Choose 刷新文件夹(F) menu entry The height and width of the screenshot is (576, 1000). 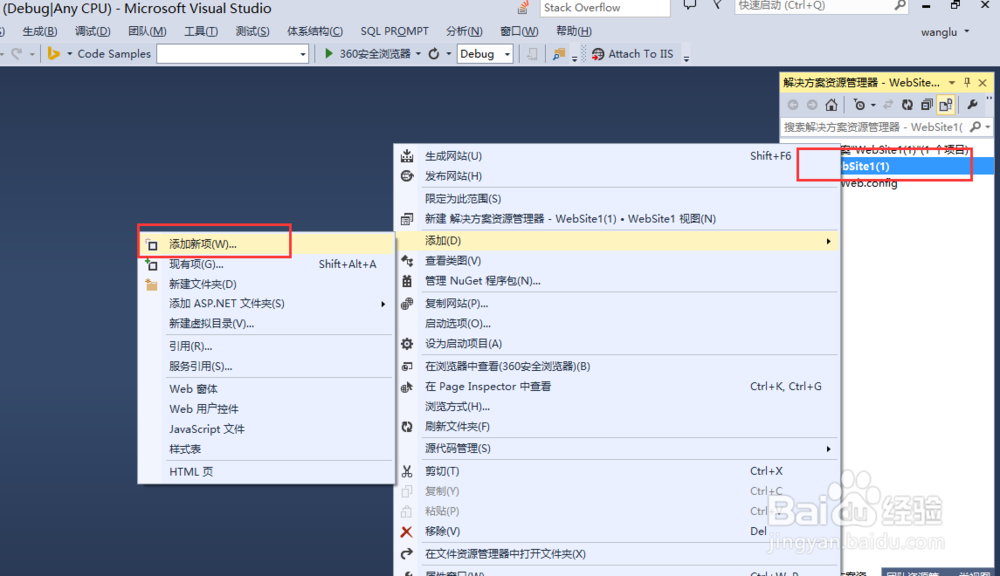click(x=616, y=426)
